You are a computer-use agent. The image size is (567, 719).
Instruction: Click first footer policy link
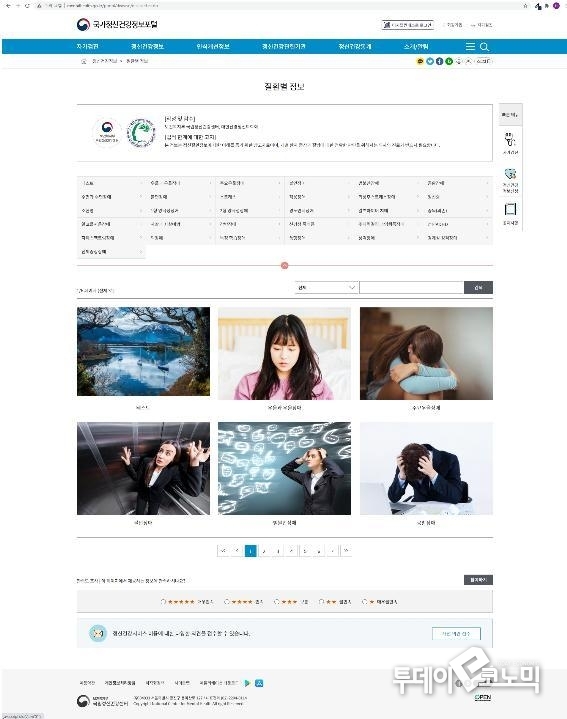(87, 683)
